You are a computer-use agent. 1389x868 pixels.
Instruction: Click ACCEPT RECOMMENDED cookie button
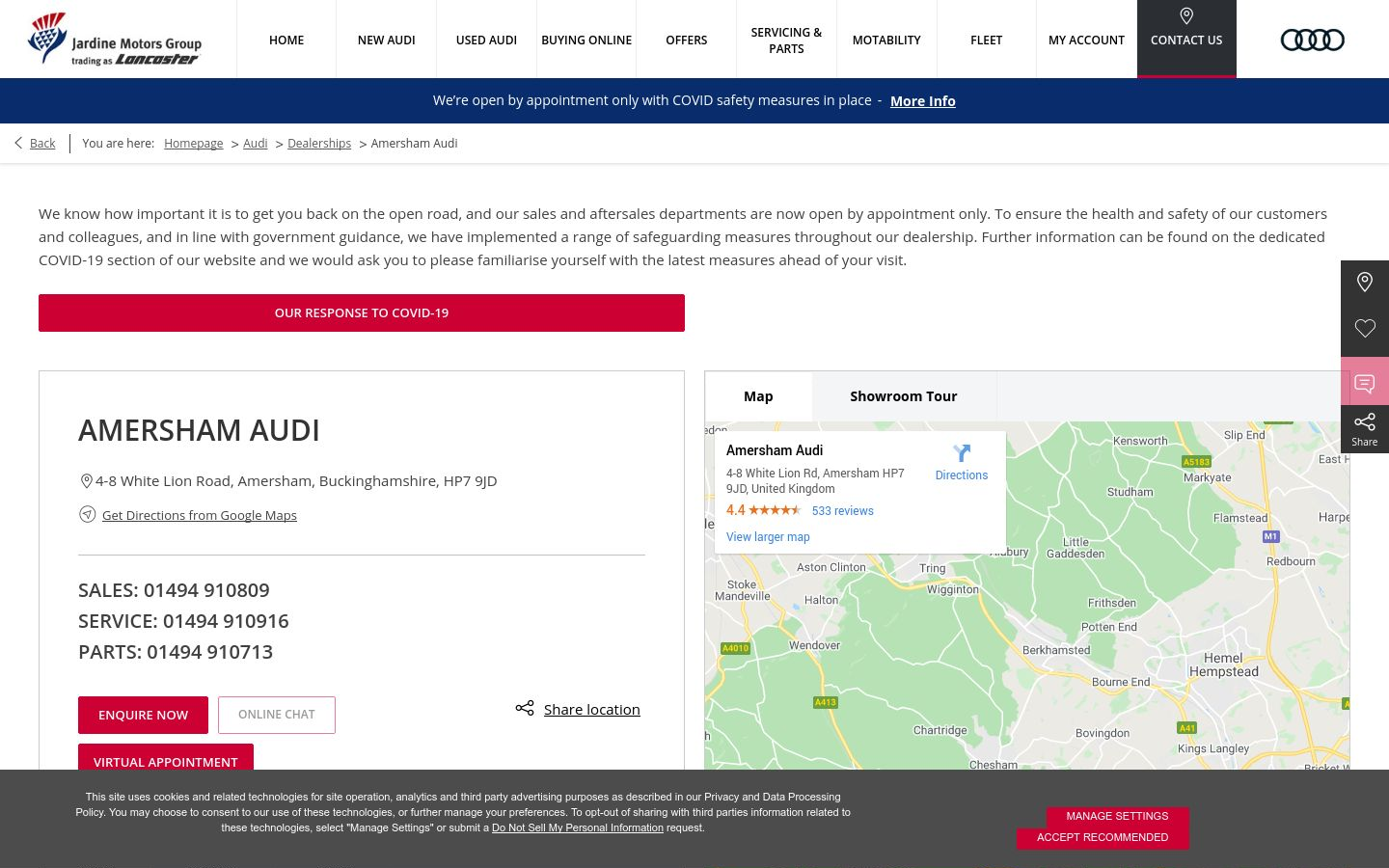(x=1103, y=838)
